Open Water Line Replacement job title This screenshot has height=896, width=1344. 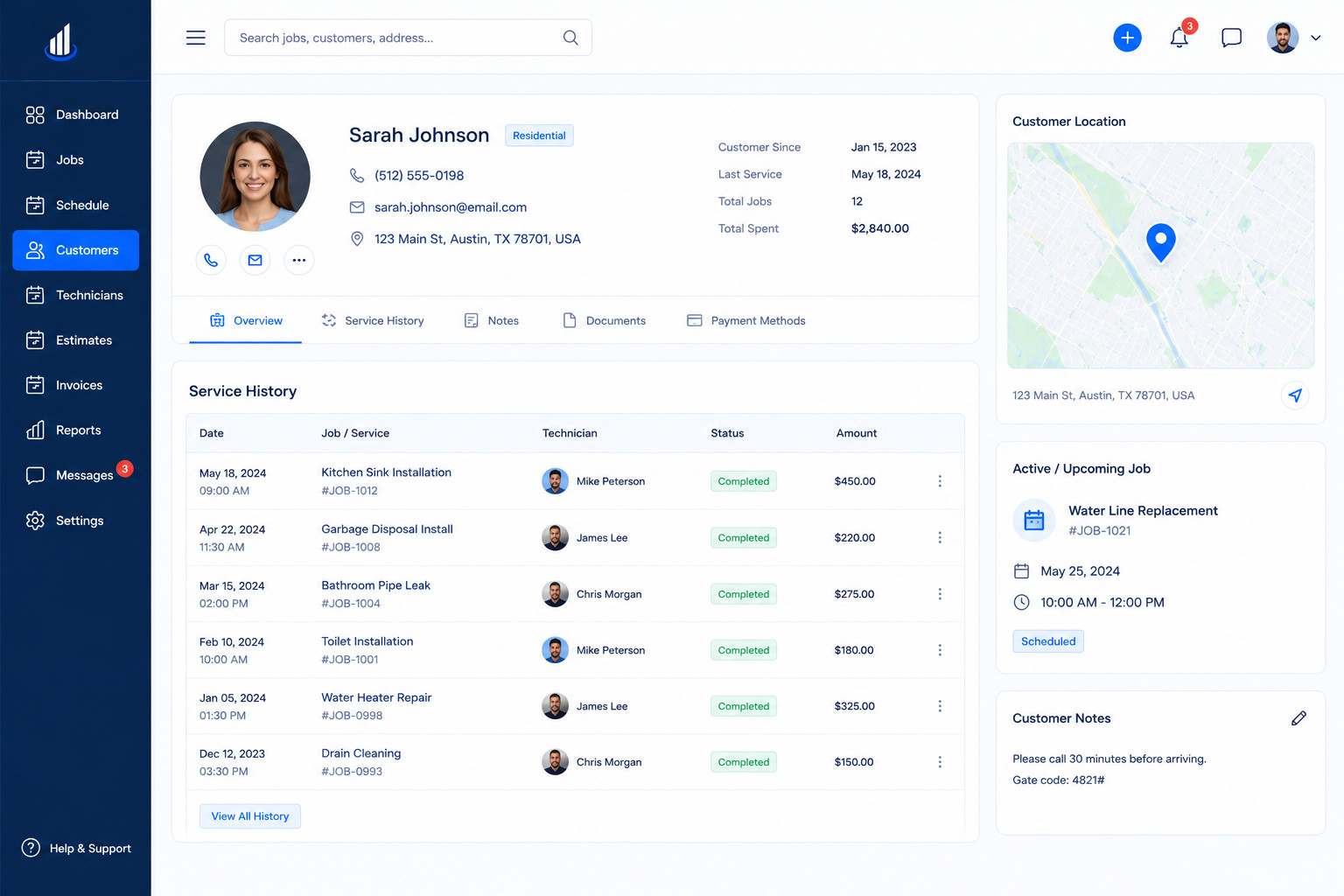coord(1143,511)
